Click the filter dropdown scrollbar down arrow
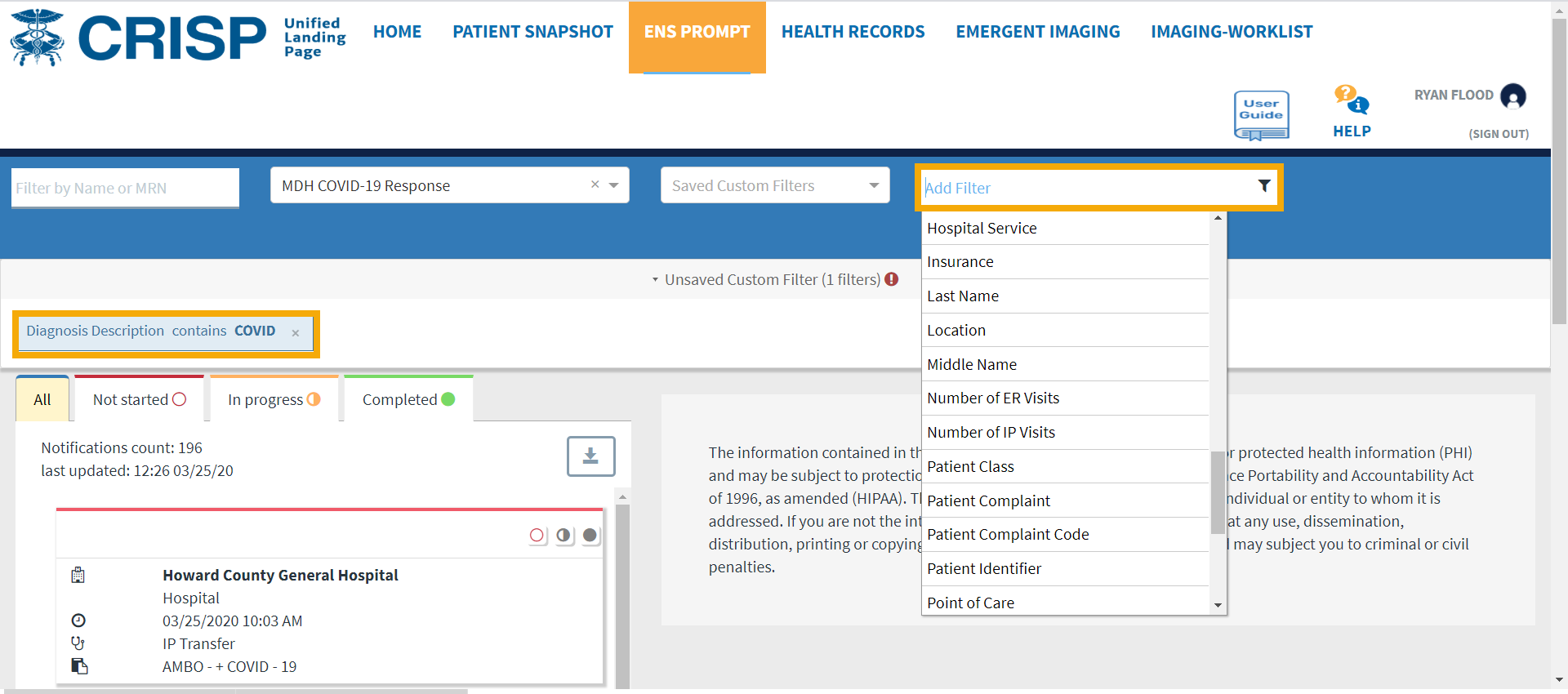Screen dimensions: 1568x694 pos(1218,605)
